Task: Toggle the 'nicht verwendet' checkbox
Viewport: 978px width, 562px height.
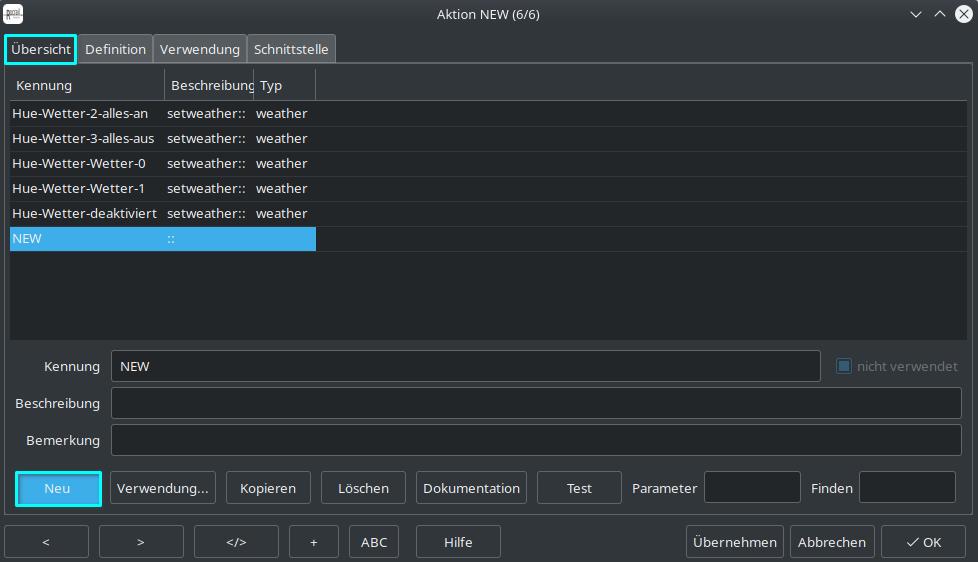Action: pyautogui.click(x=844, y=366)
